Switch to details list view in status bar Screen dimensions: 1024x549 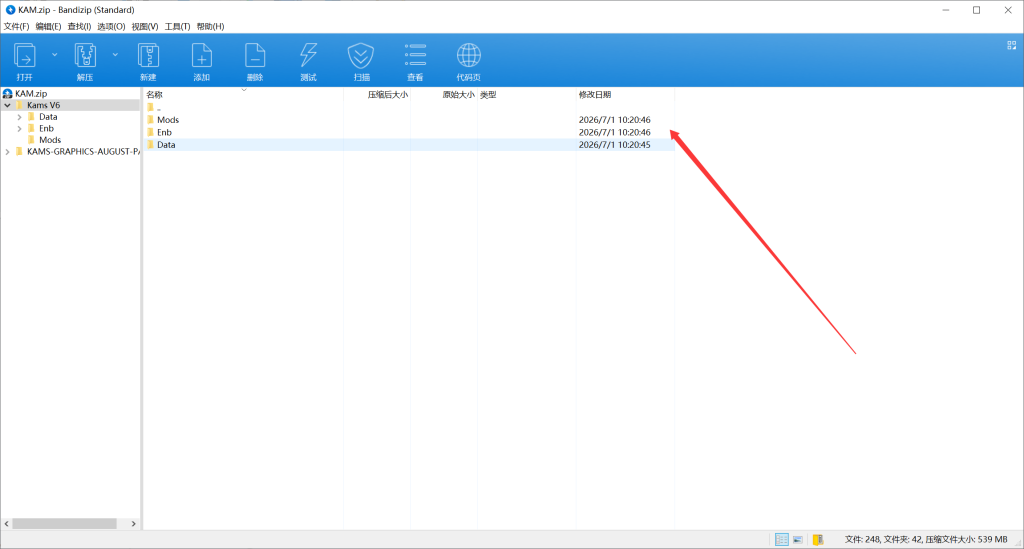pos(781,539)
